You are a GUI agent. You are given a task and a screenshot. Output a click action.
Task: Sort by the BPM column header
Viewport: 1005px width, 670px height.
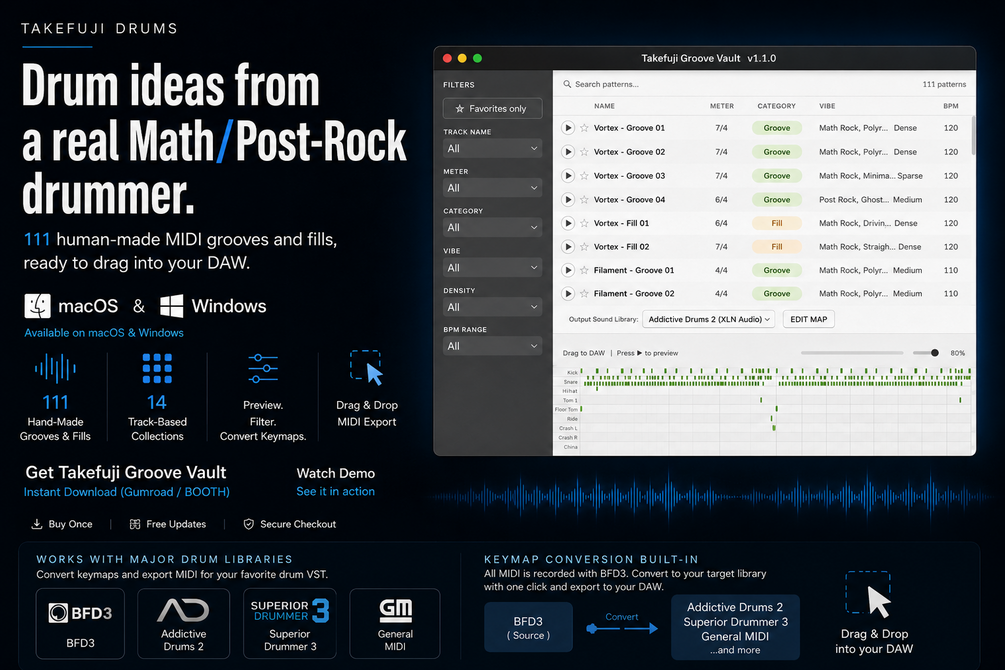(x=951, y=106)
